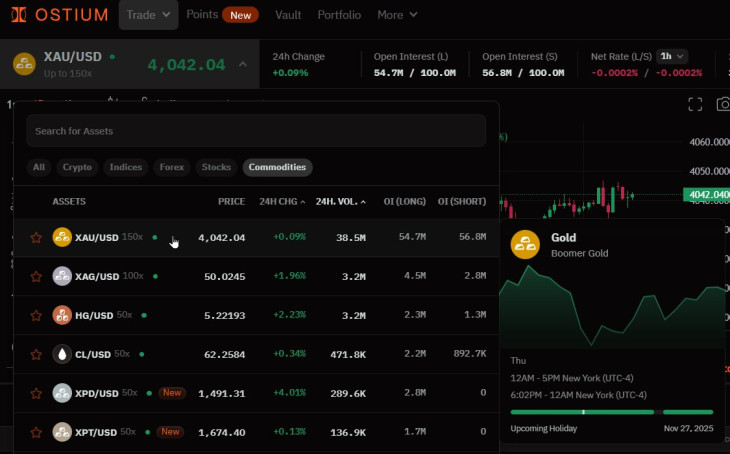Click the XAG/USD silver asset icon

click(x=62, y=276)
